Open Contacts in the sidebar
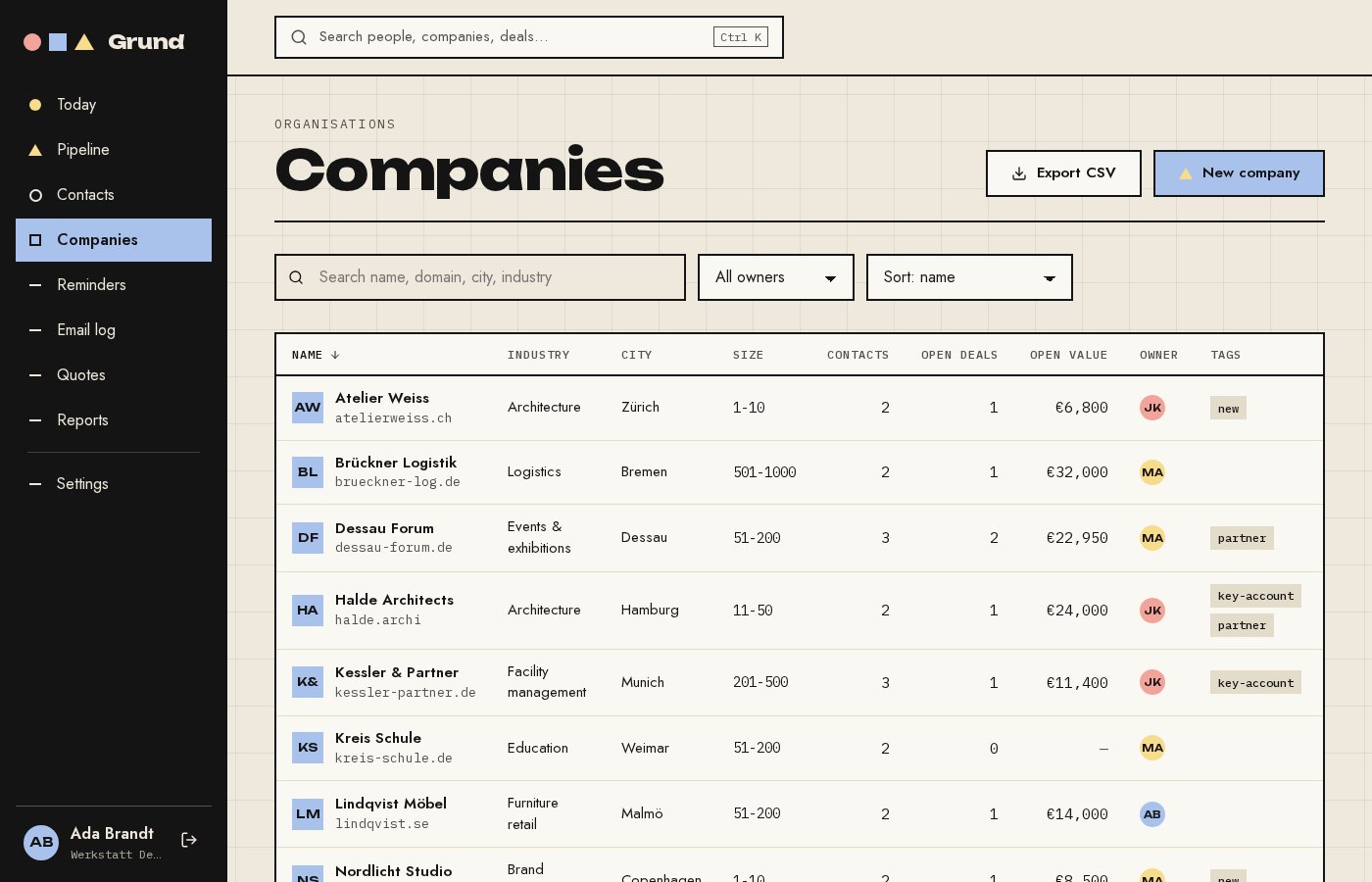Image resolution: width=1372 pixels, height=882 pixels. (114, 195)
